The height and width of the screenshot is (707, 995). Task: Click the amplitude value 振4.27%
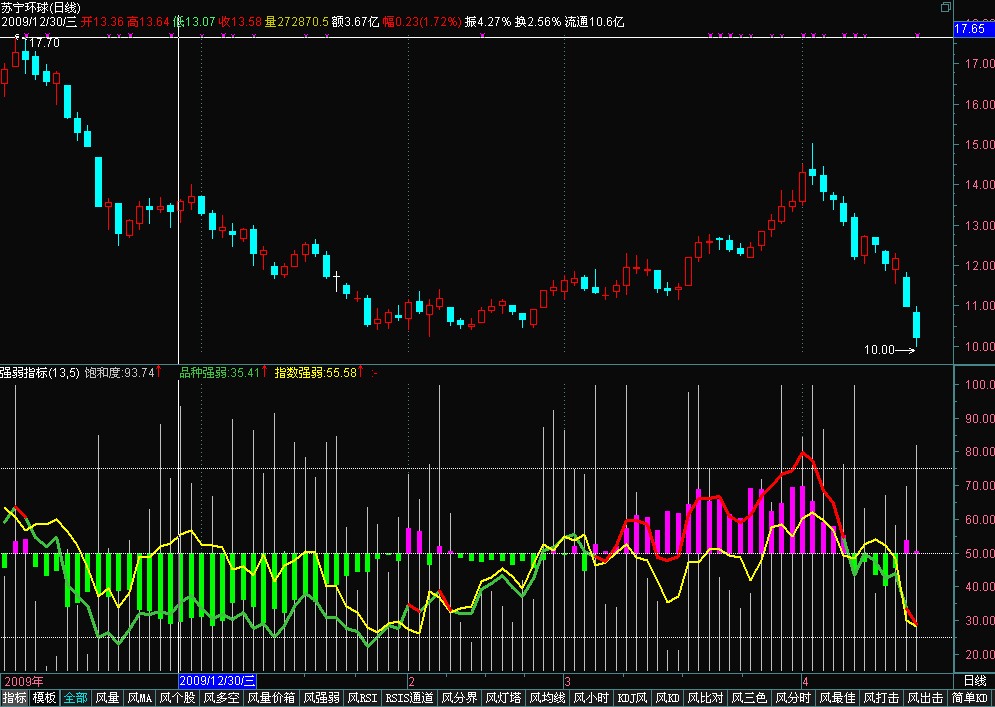487,22
